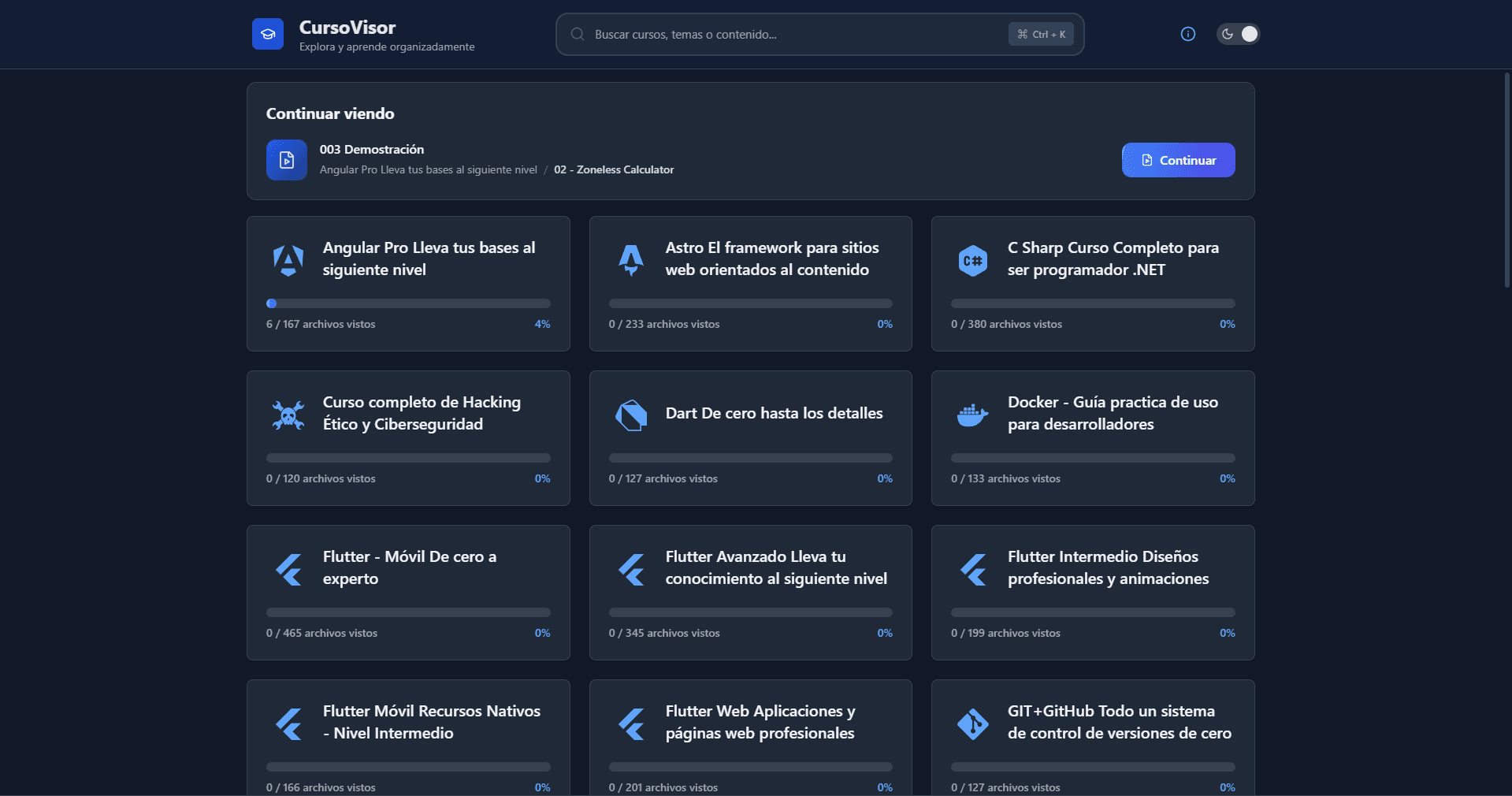
Task: Click the search courses input field
Action: pos(796,35)
